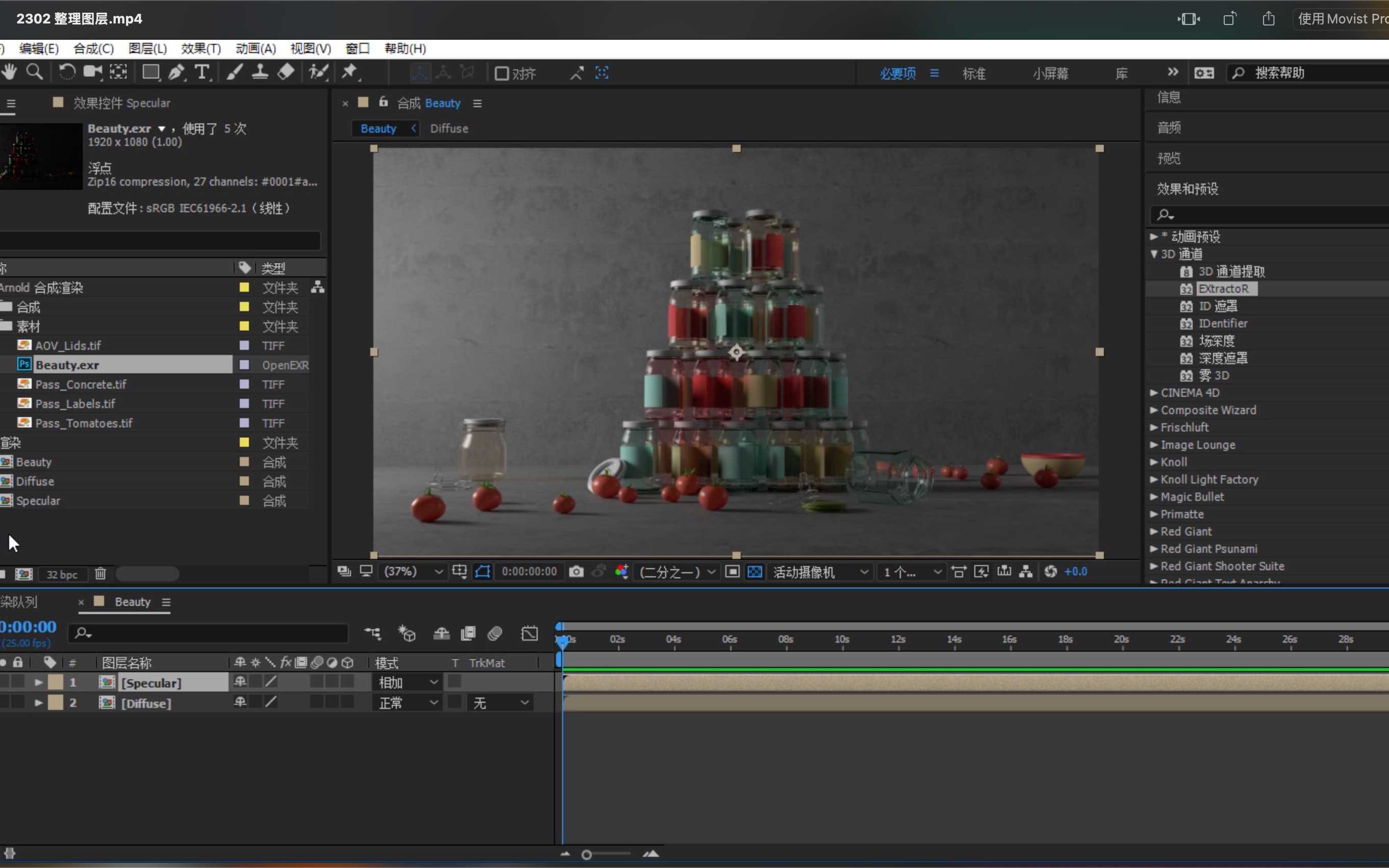This screenshot has width=1389, height=868.
Task: Click the camera snapshot icon
Action: tap(576, 571)
